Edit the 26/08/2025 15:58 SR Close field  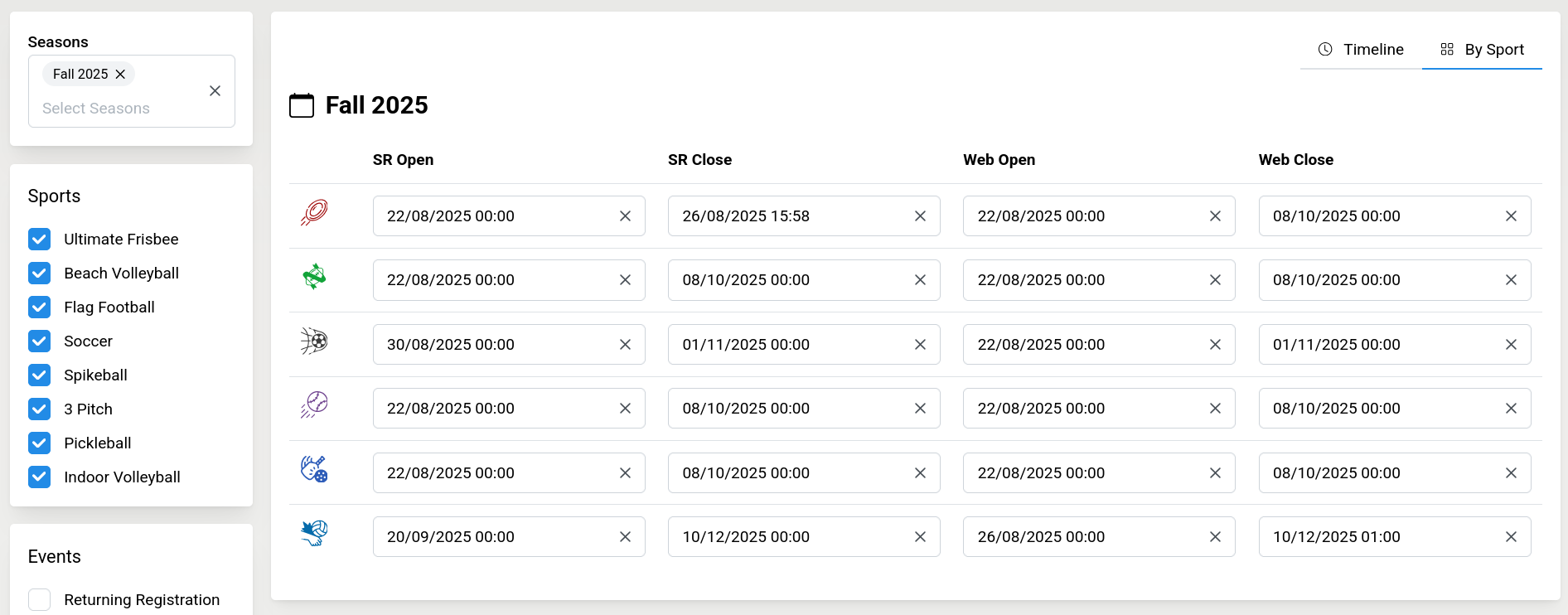tap(804, 216)
